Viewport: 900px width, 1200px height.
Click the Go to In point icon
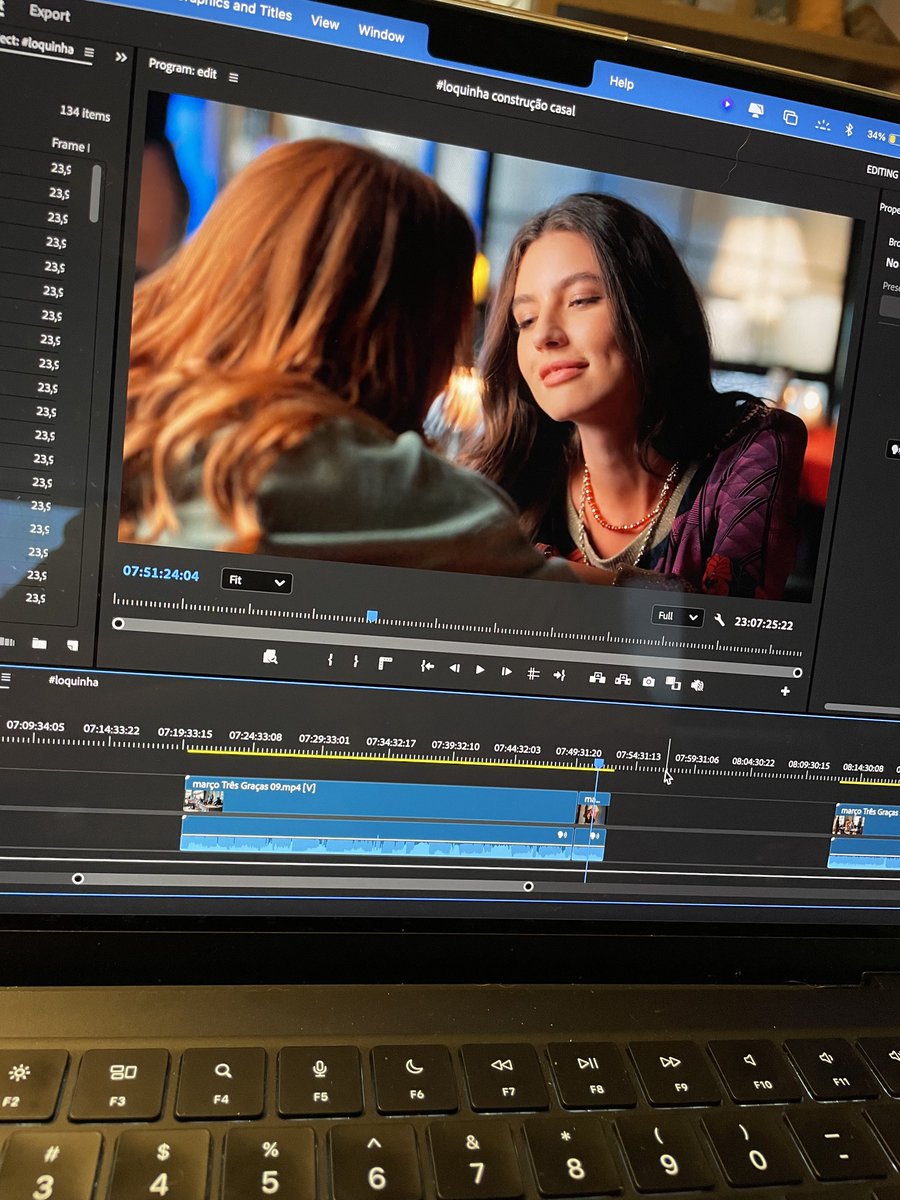(x=427, y=667)
